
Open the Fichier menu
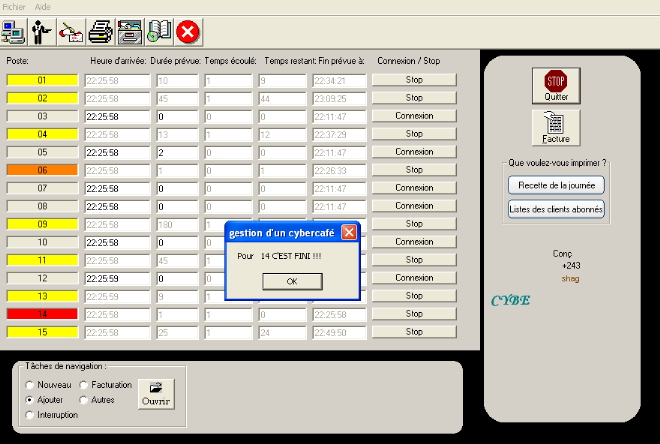click(14, 6)
